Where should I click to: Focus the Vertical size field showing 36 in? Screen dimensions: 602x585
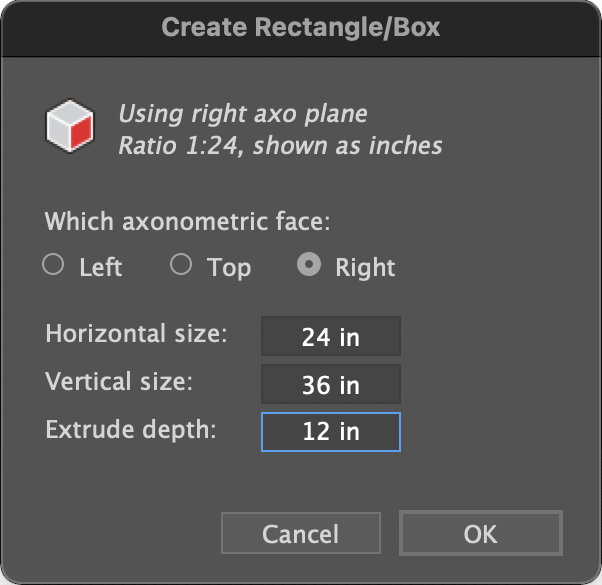coord(331,384)
